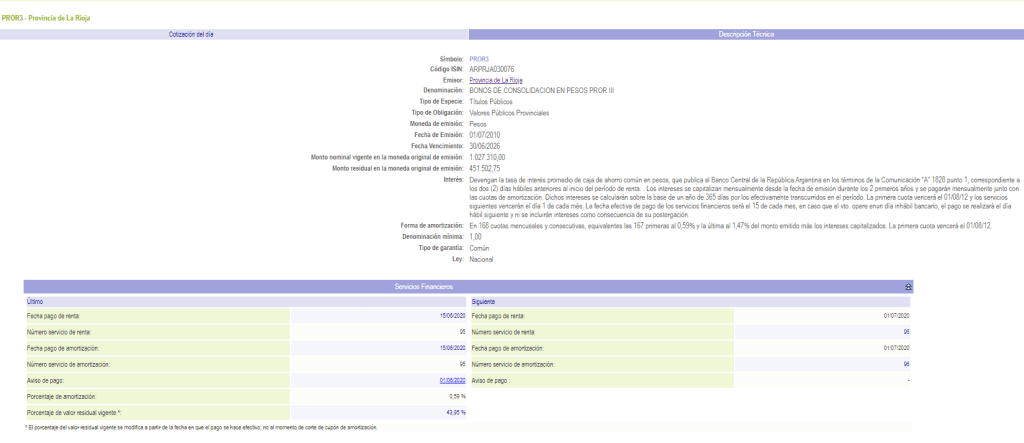Click the Siguiente column header
1024x443 pixels.
tap(691, 302)
